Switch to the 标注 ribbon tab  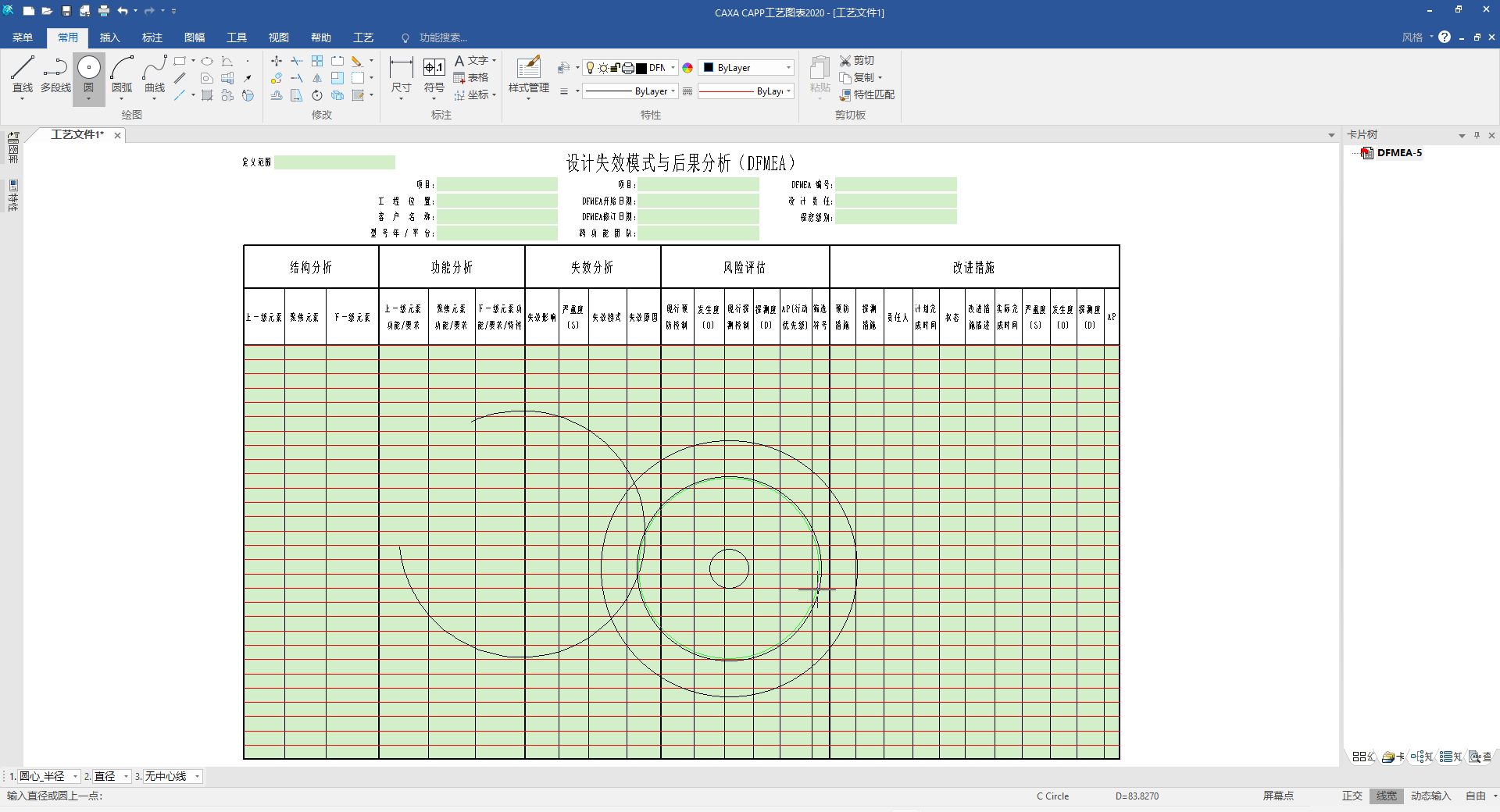click(x=152, y=37)
